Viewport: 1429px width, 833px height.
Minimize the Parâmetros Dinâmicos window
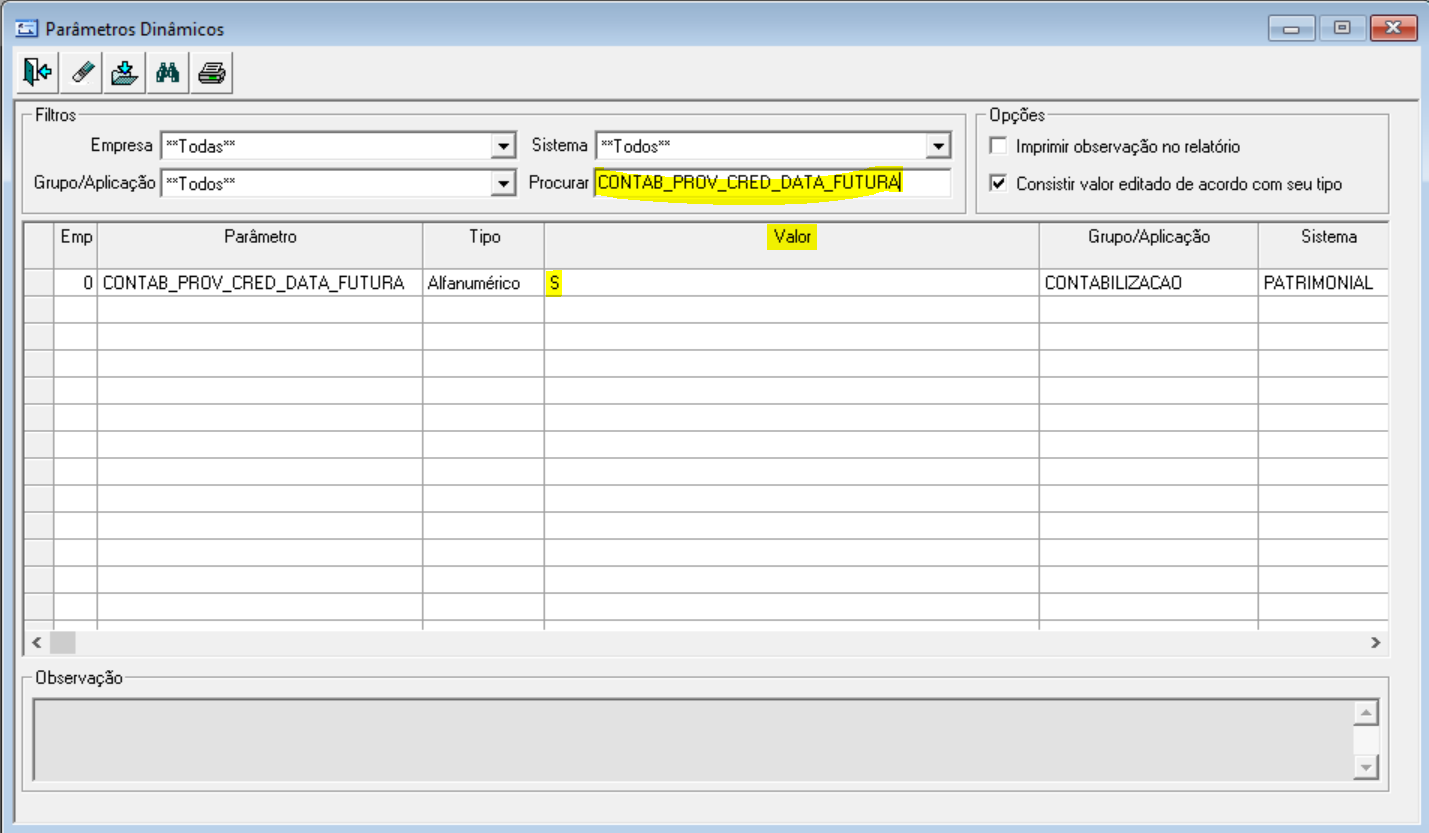tap(1292, 29)
